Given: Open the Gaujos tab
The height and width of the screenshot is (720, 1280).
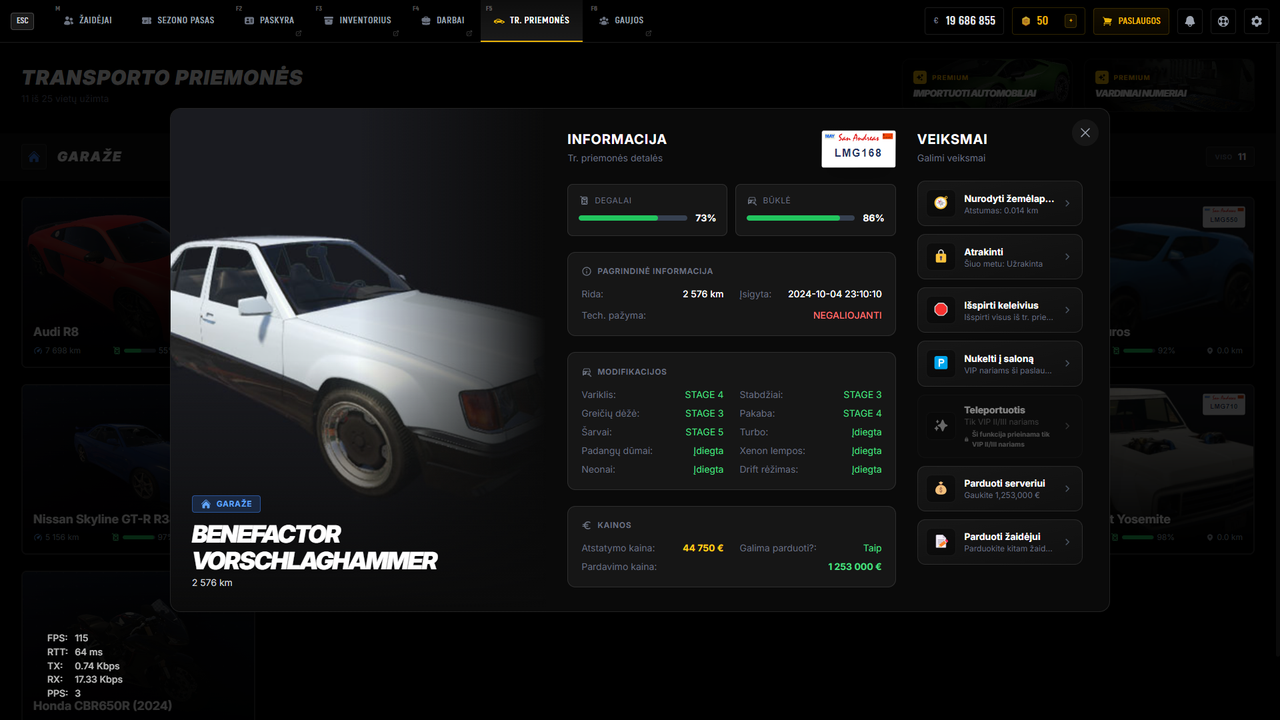Looking at the screenshot, I should tap(621, 20).
